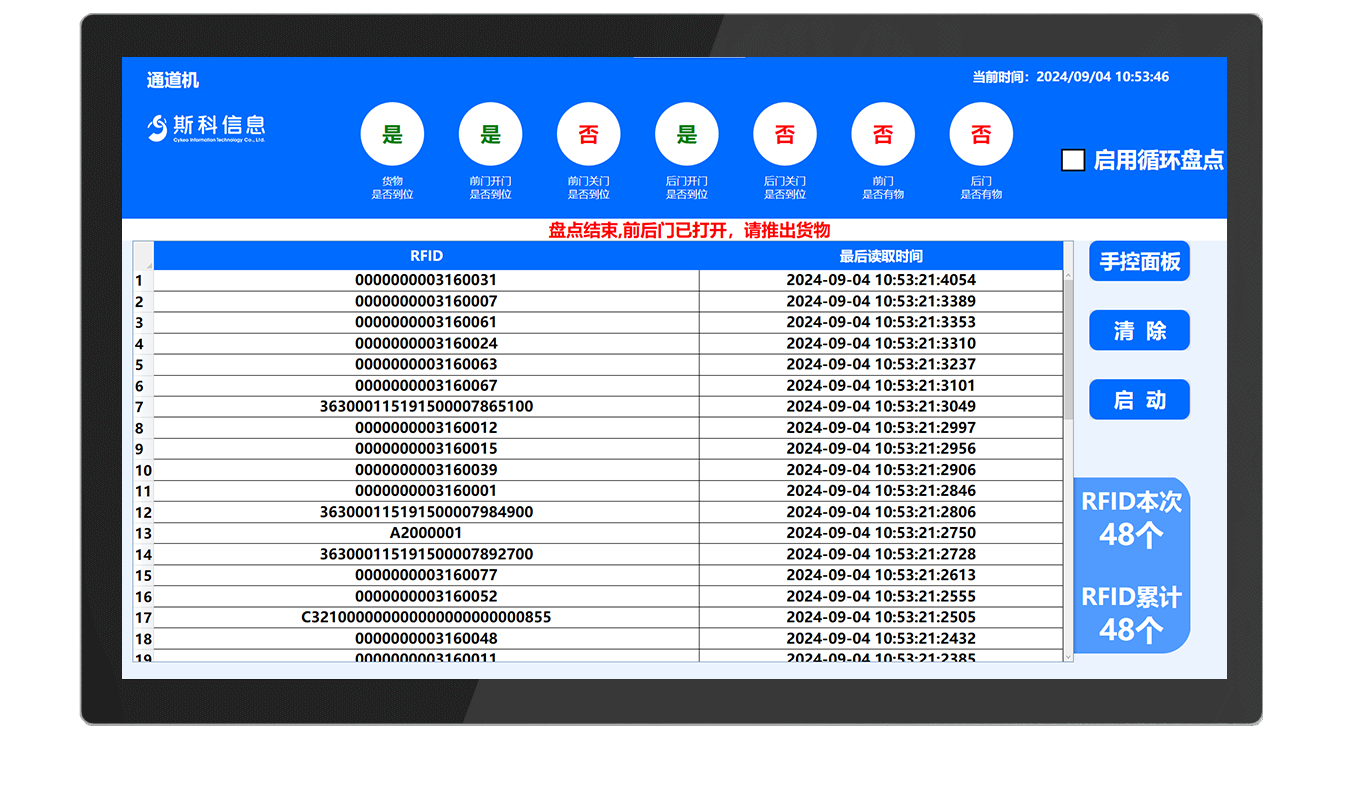Click the select-all corner cell of table
Viewport: 1370px width, 789px height.
[x=143, y=256]
